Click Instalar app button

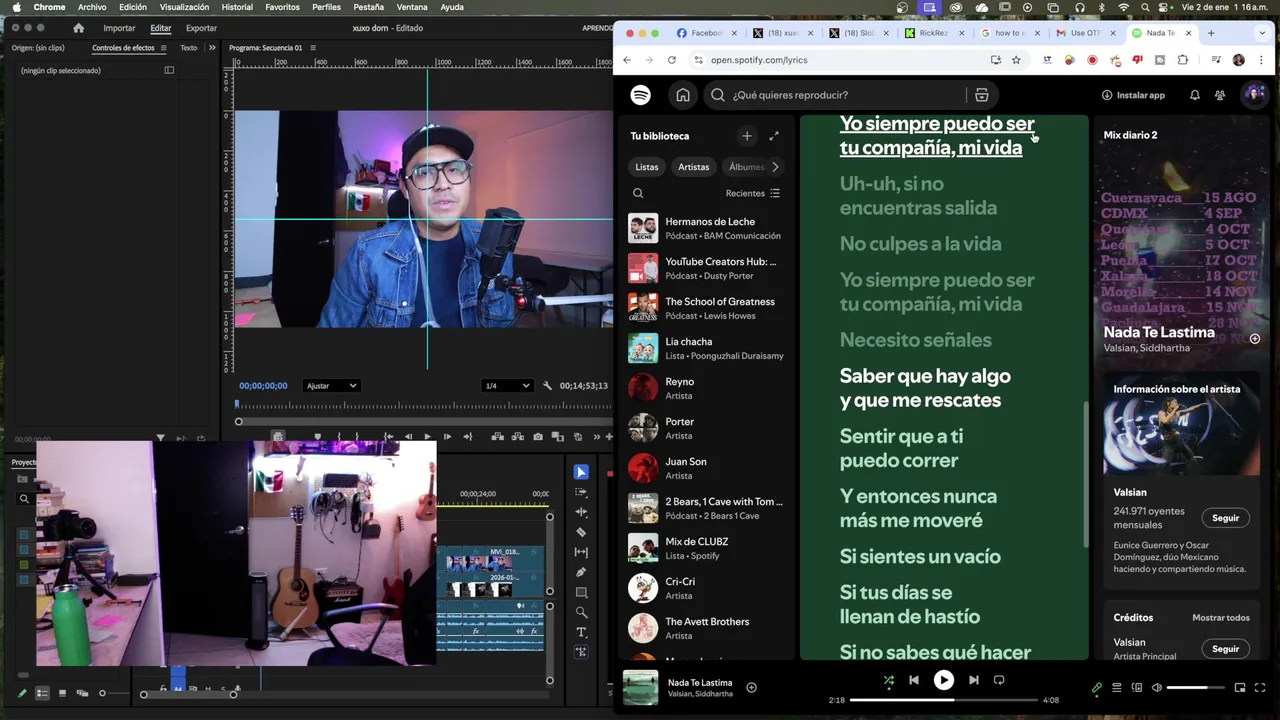(1133, 95)
